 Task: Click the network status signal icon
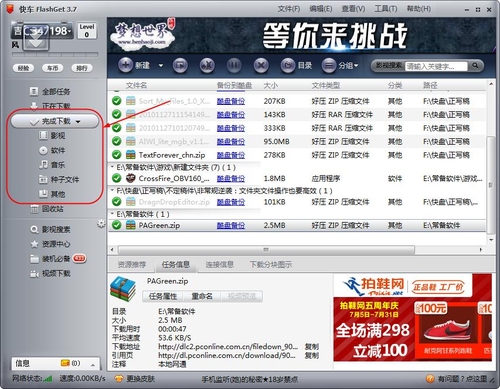[48, 379]
